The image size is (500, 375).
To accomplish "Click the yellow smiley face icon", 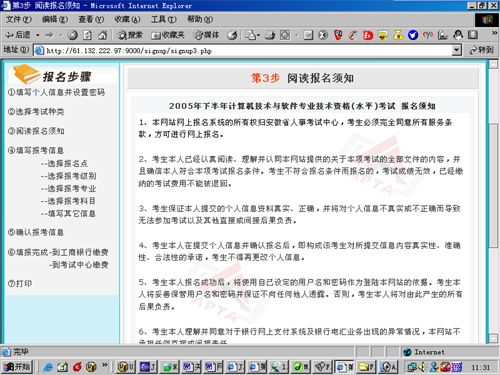I will pos(383,35).
